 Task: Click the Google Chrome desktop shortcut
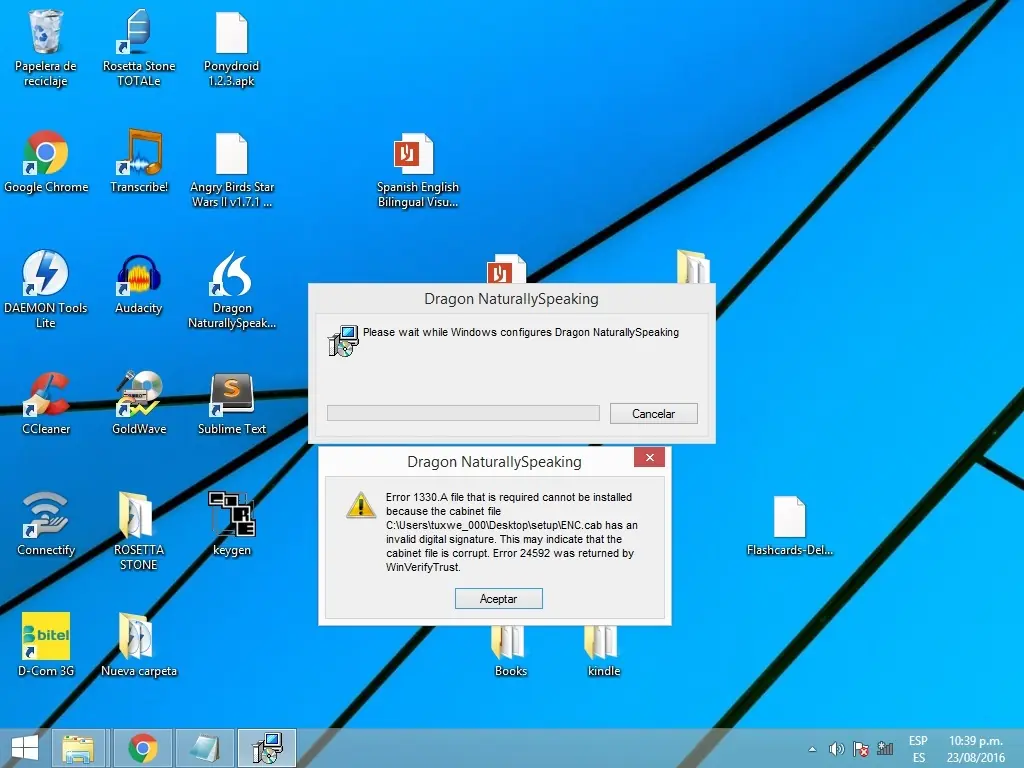point(46,162)
